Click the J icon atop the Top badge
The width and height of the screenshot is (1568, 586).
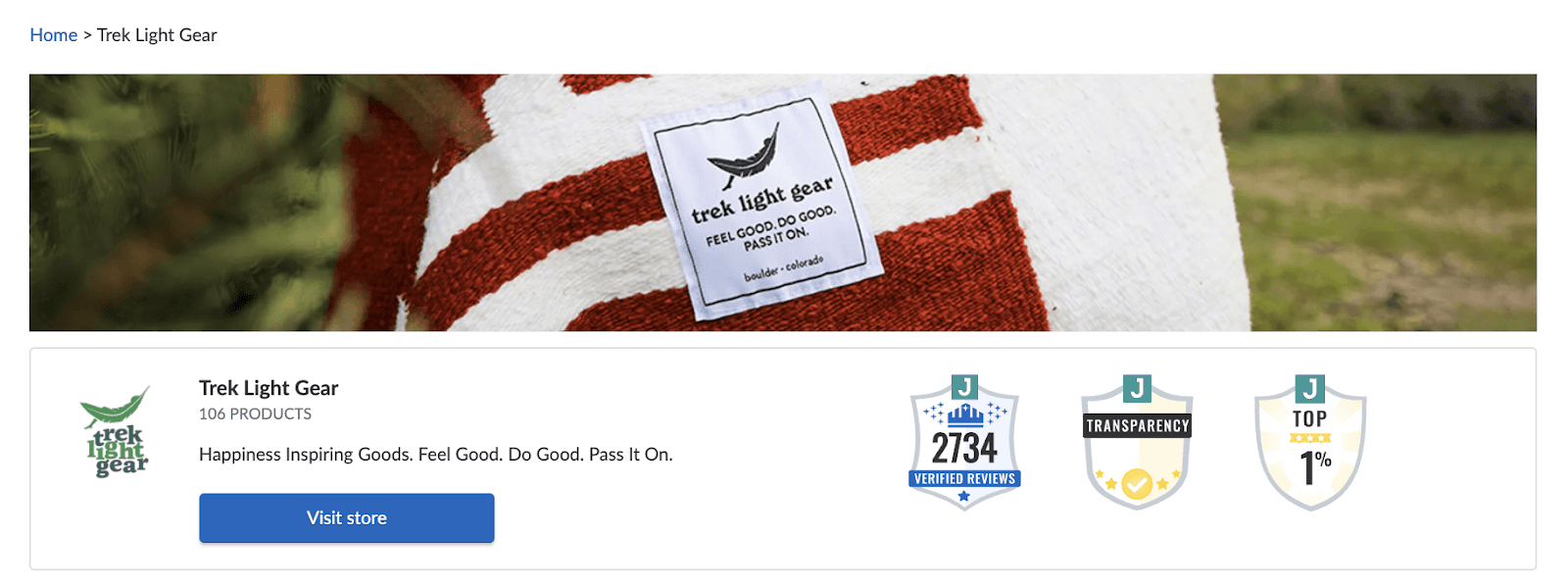coord(1310,388)
